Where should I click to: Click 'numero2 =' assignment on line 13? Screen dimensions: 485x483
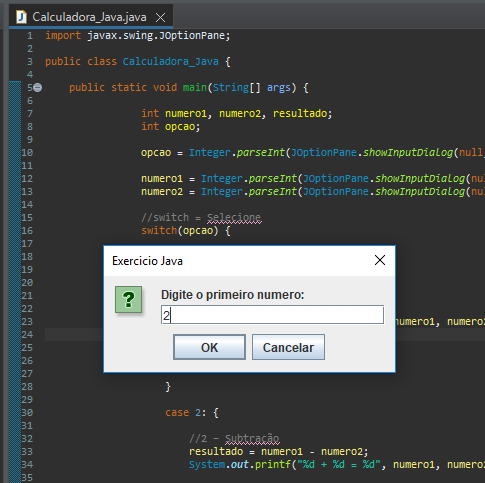(x=168, y=192)
